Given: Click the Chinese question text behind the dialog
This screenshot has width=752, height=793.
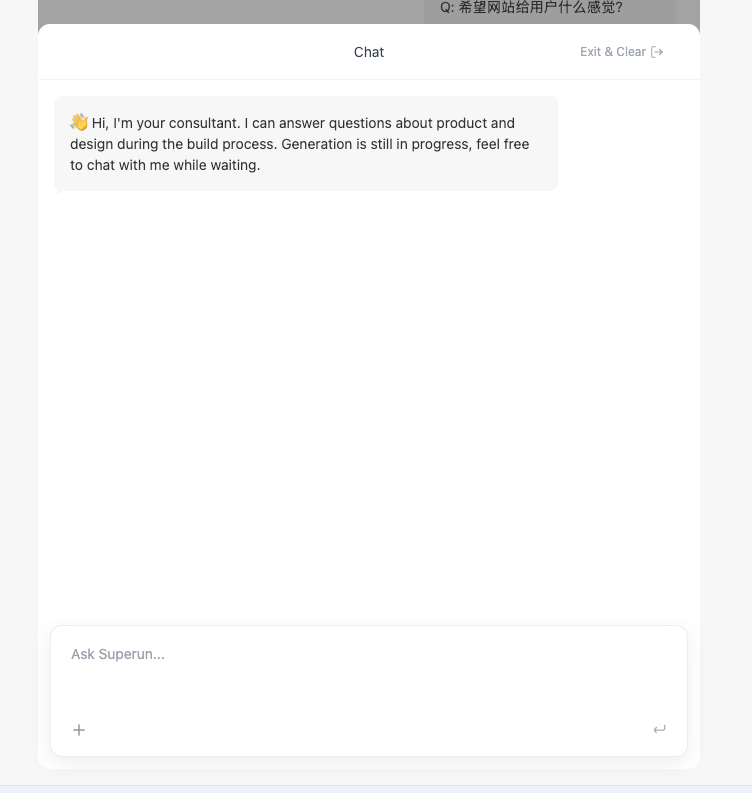Looking at the screenshot, I should (531, 7).
